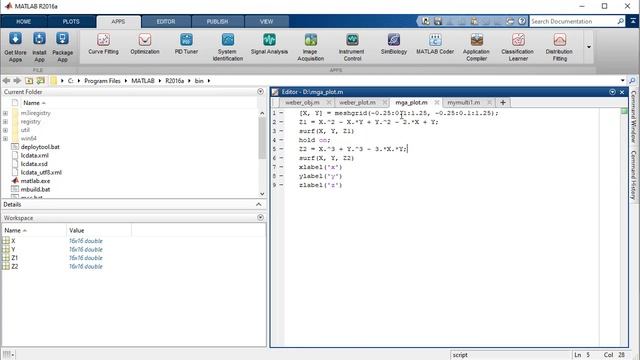Go forward in folder history
Screen dimensions: 640x360
tap(17, 80)
